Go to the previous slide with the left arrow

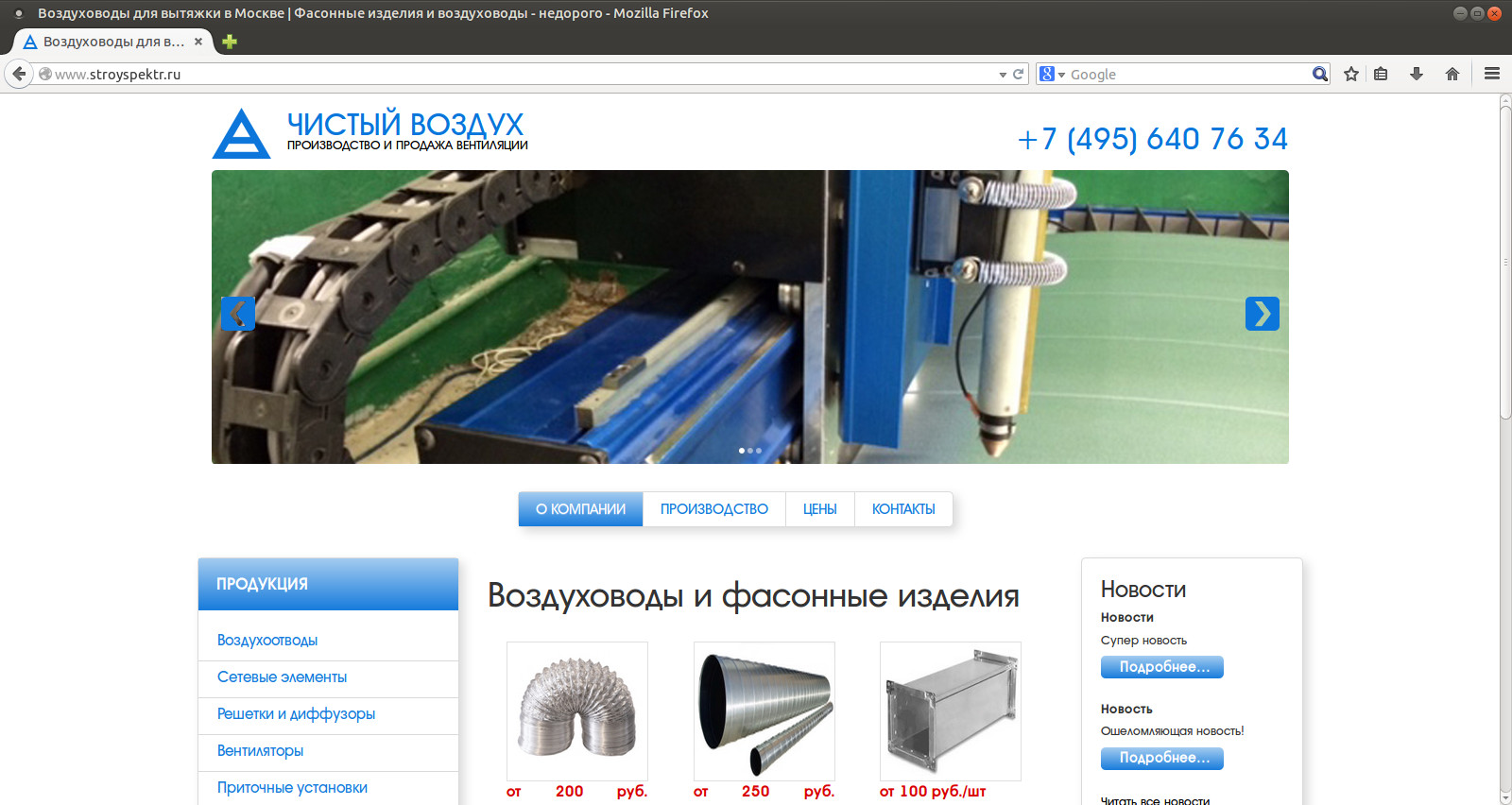(237, 314)
